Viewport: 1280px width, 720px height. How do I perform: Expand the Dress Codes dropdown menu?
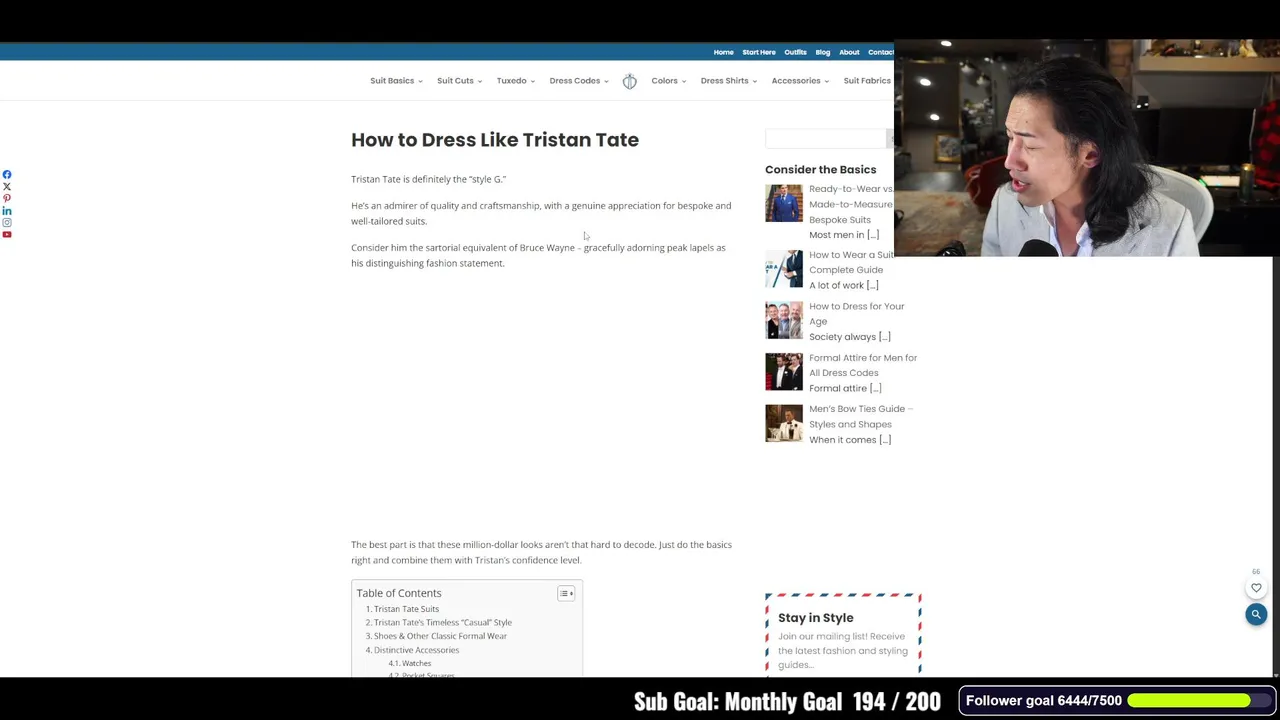(x=578, y=81)
